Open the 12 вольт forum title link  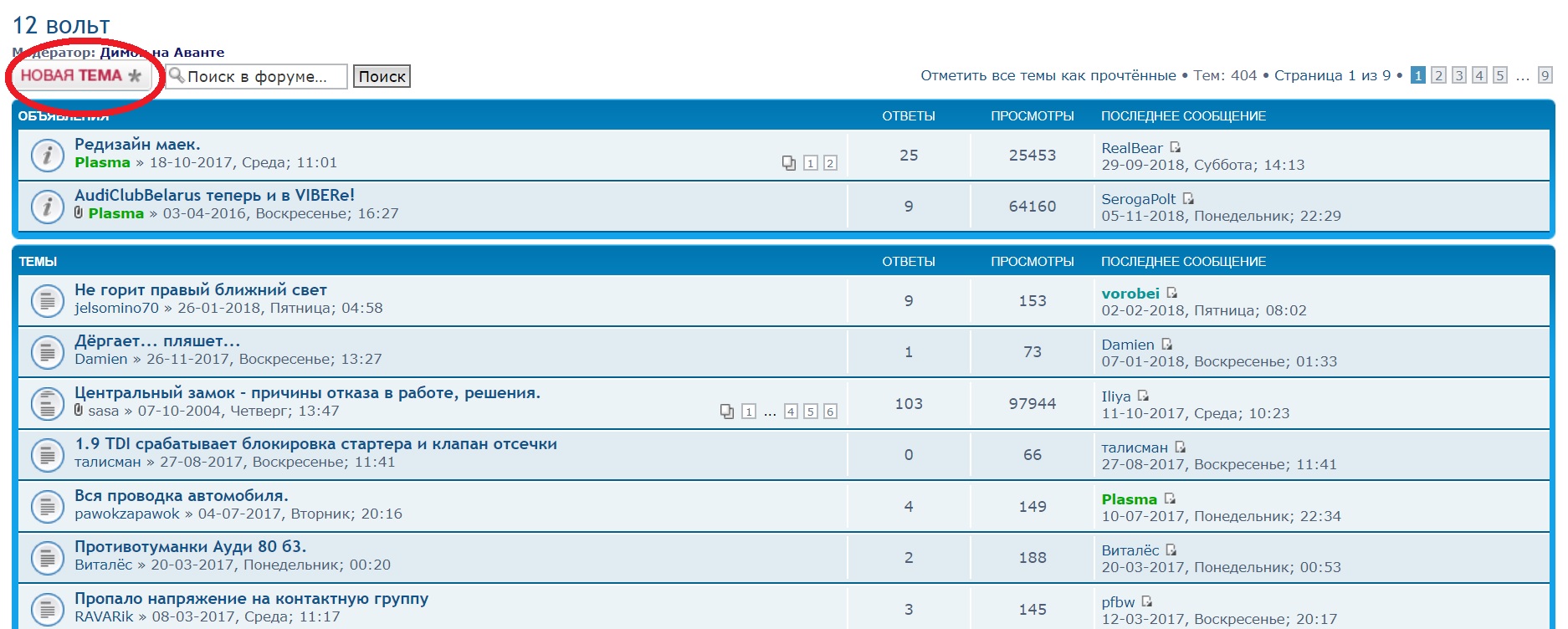tap(61, 25)
